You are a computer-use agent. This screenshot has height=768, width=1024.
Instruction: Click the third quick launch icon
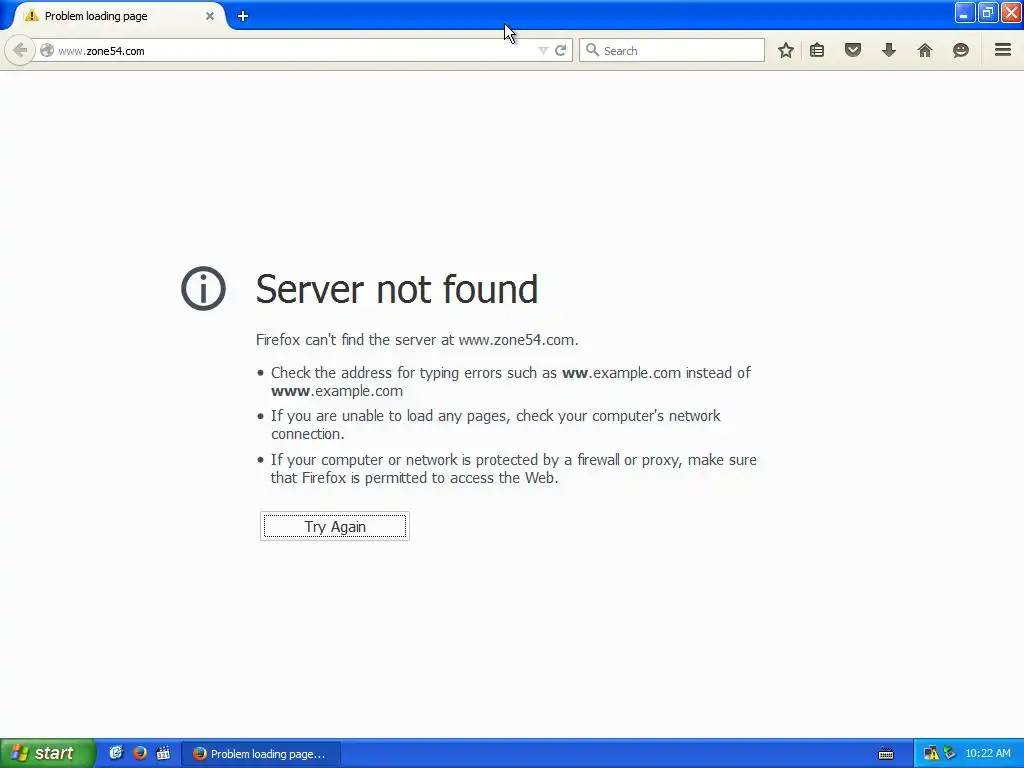163,753
